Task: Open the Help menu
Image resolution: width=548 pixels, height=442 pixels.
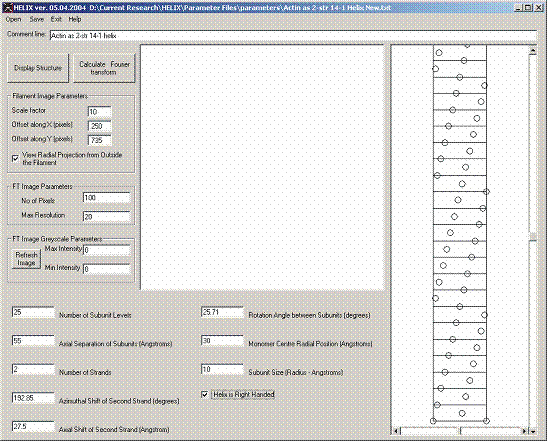Action: (x=75, y=20)
